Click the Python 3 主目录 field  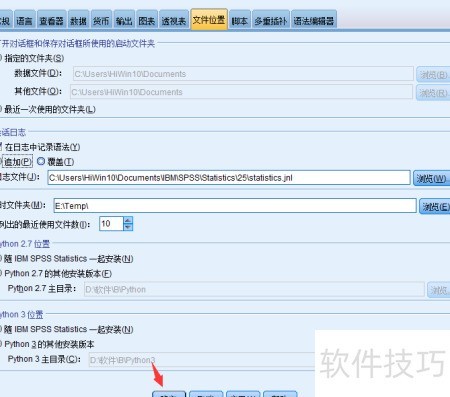click(x=202, y=360)
